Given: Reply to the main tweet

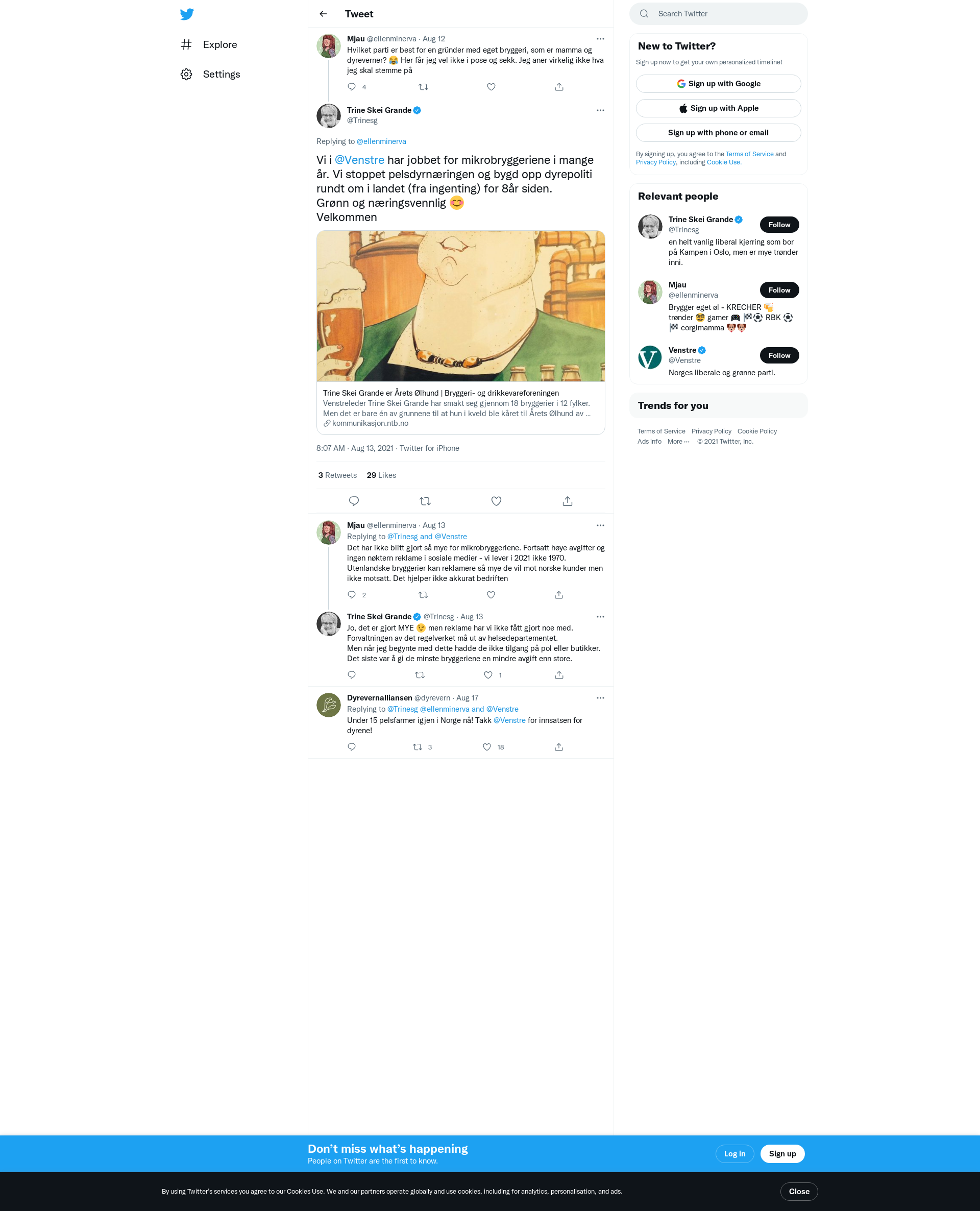Looking at the screenshot, I should [x=354, y=501].
